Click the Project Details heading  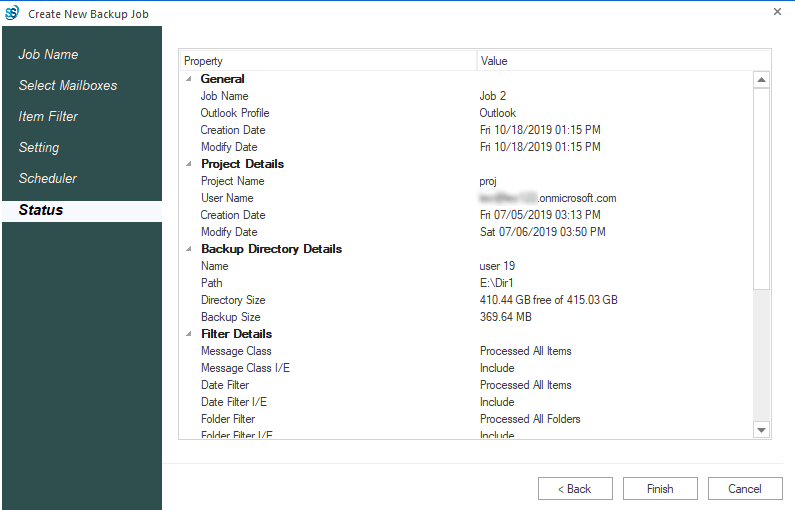pyautogui.click(x=242, y=164)
